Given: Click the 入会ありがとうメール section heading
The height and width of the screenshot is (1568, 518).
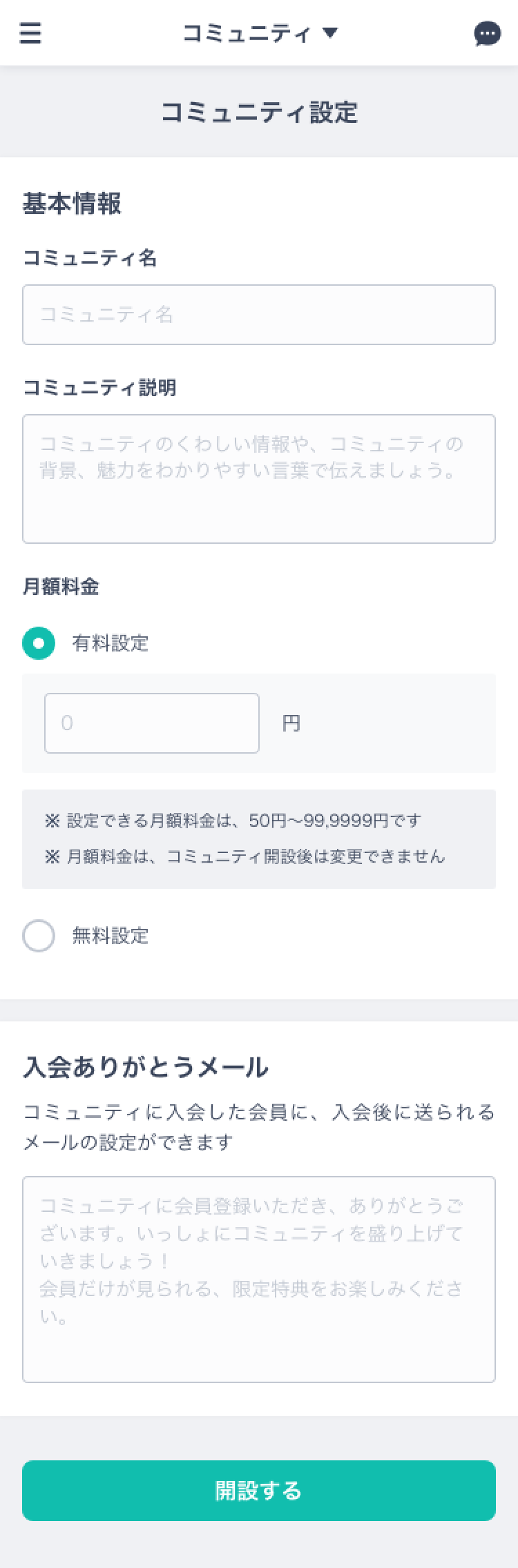Looking at the screenshot, I should (146, 1067).
